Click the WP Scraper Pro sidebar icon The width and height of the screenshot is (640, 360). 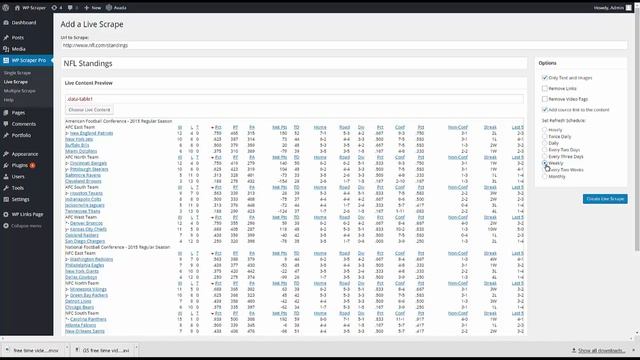point(6,60)
